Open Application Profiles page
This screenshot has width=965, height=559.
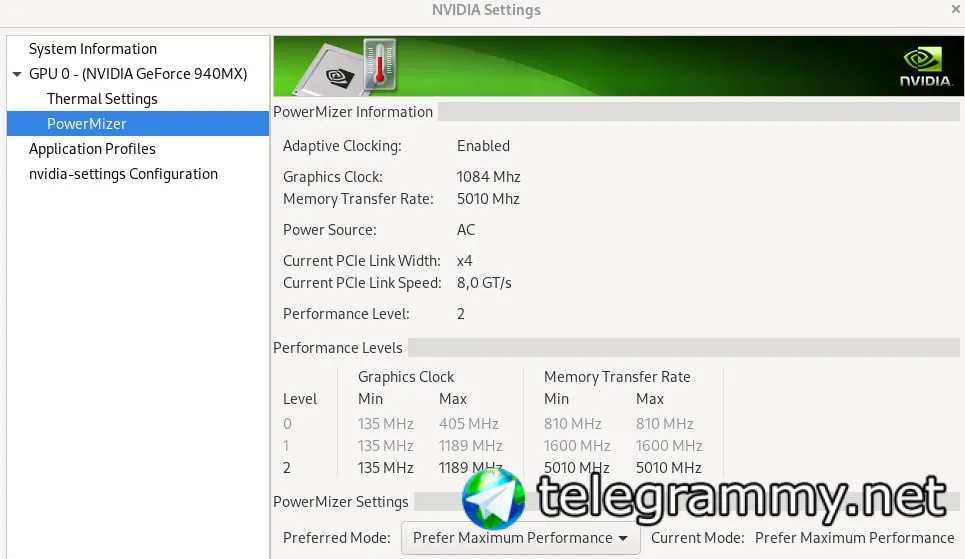point(92,149)
